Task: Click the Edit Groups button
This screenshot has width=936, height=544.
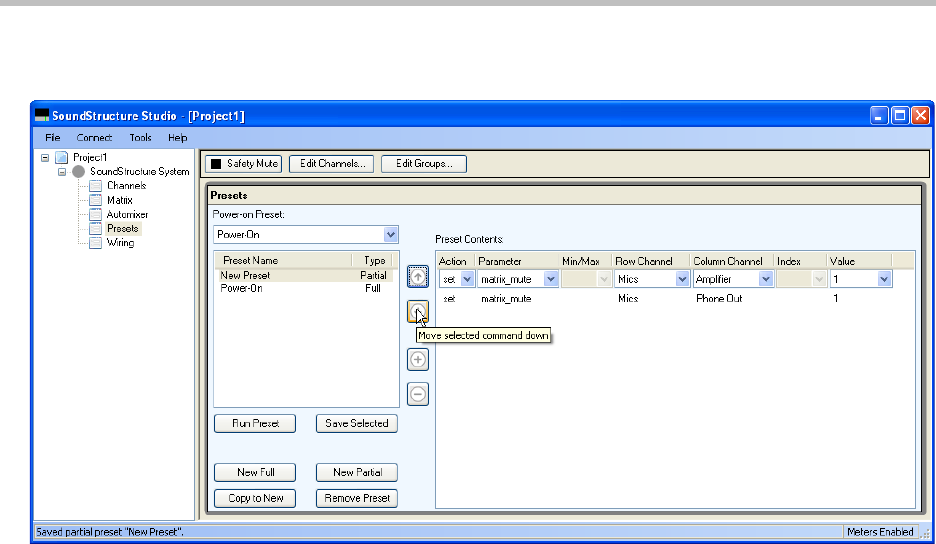Action: point(423,163)
